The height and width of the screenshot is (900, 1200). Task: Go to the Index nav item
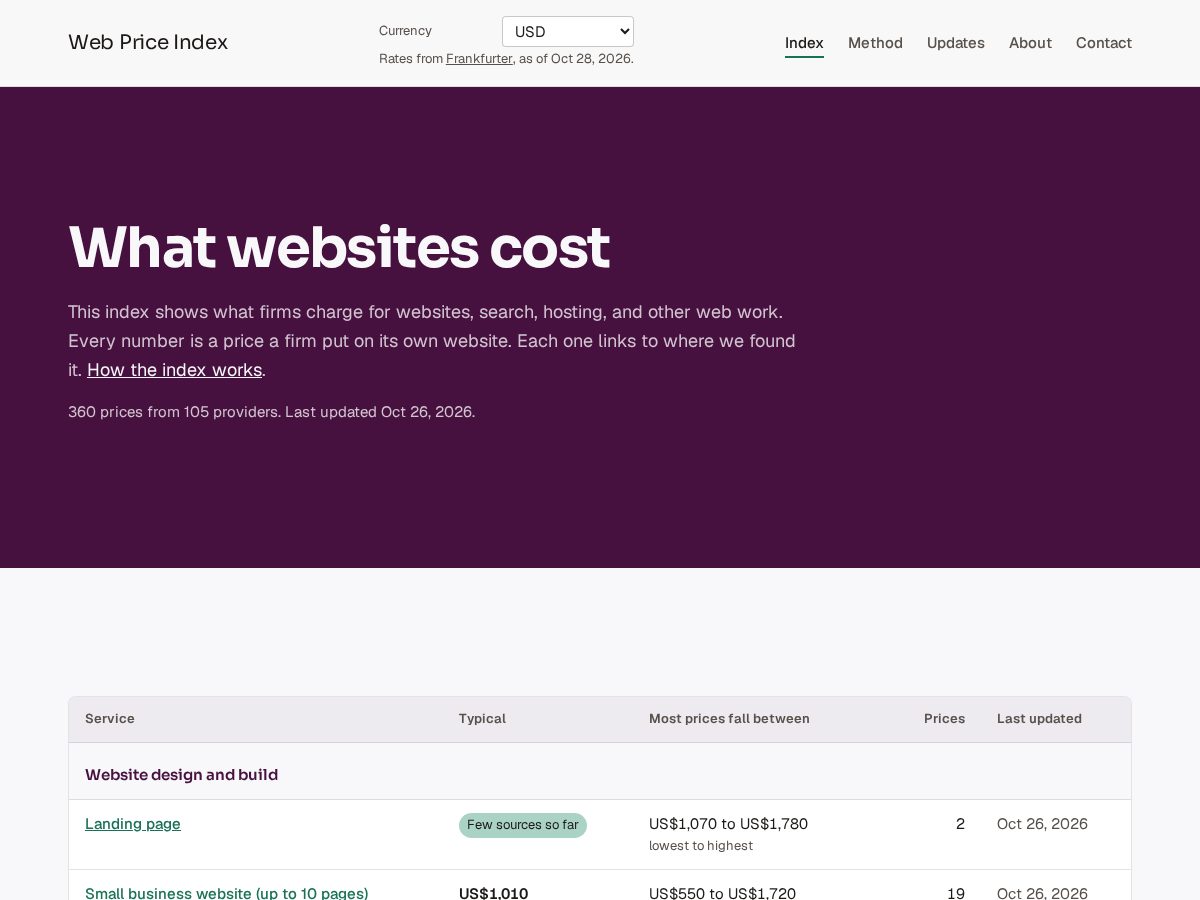[804, 43]
